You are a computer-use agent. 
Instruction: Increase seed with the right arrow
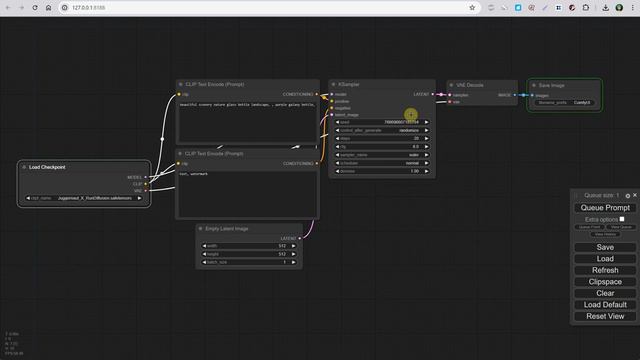click(x=427, y=122)
